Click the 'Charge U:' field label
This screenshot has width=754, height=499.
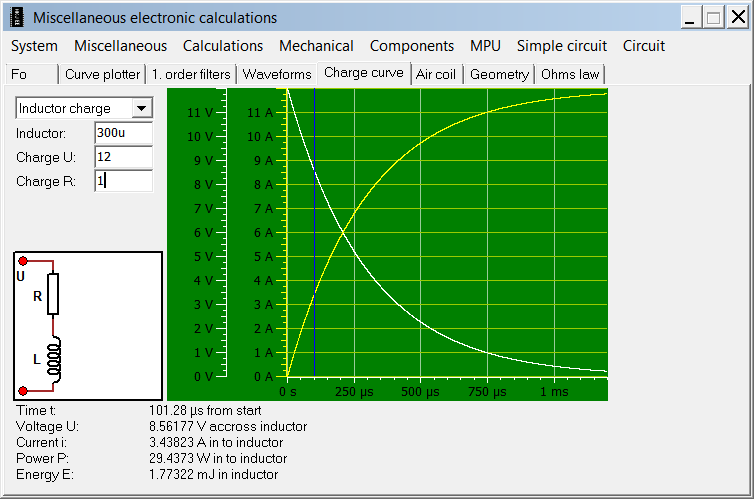point(46,157)
